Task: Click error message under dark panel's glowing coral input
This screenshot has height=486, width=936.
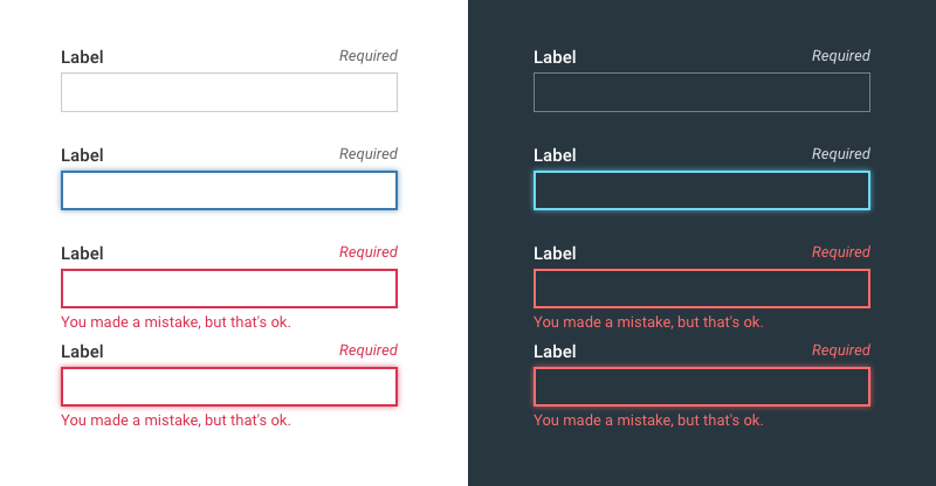Action: [648, 420]
